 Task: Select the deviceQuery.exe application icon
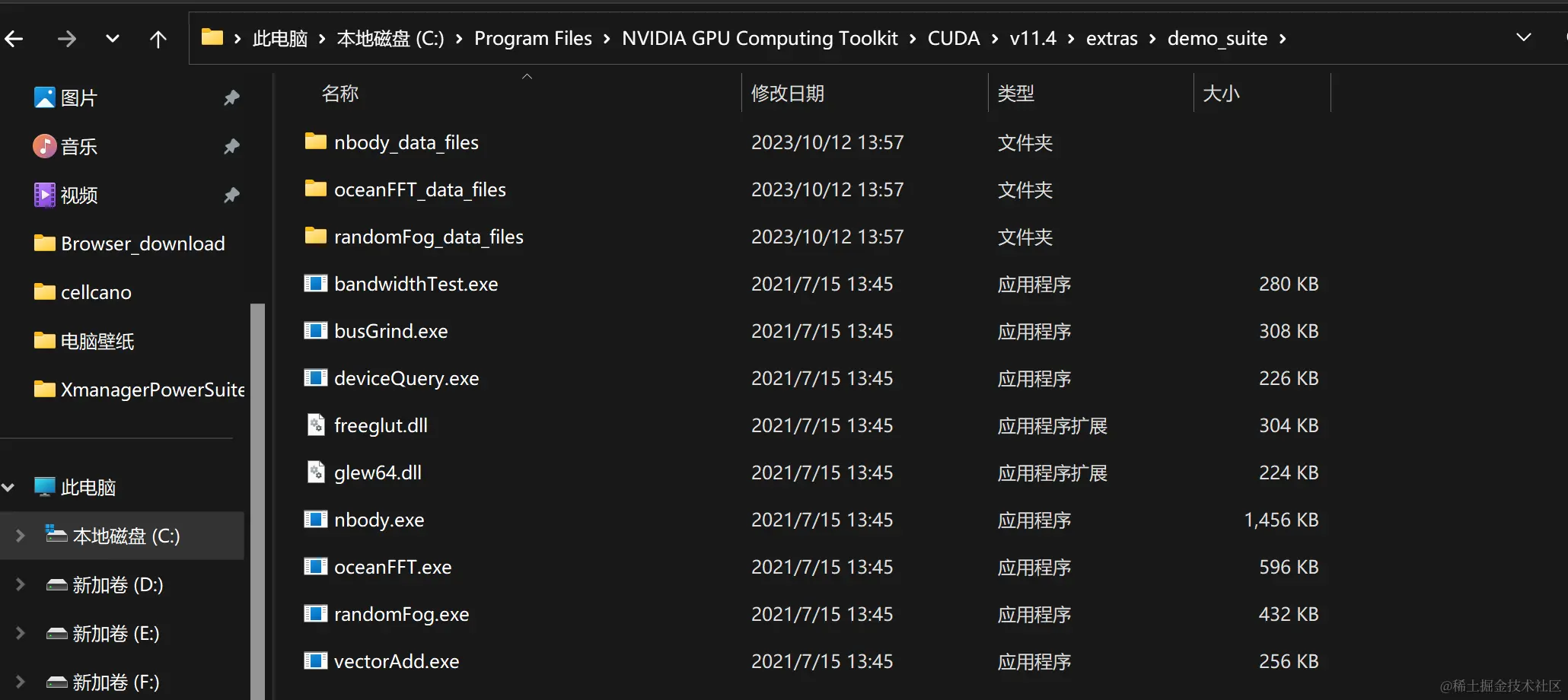(x=315, y=378)
